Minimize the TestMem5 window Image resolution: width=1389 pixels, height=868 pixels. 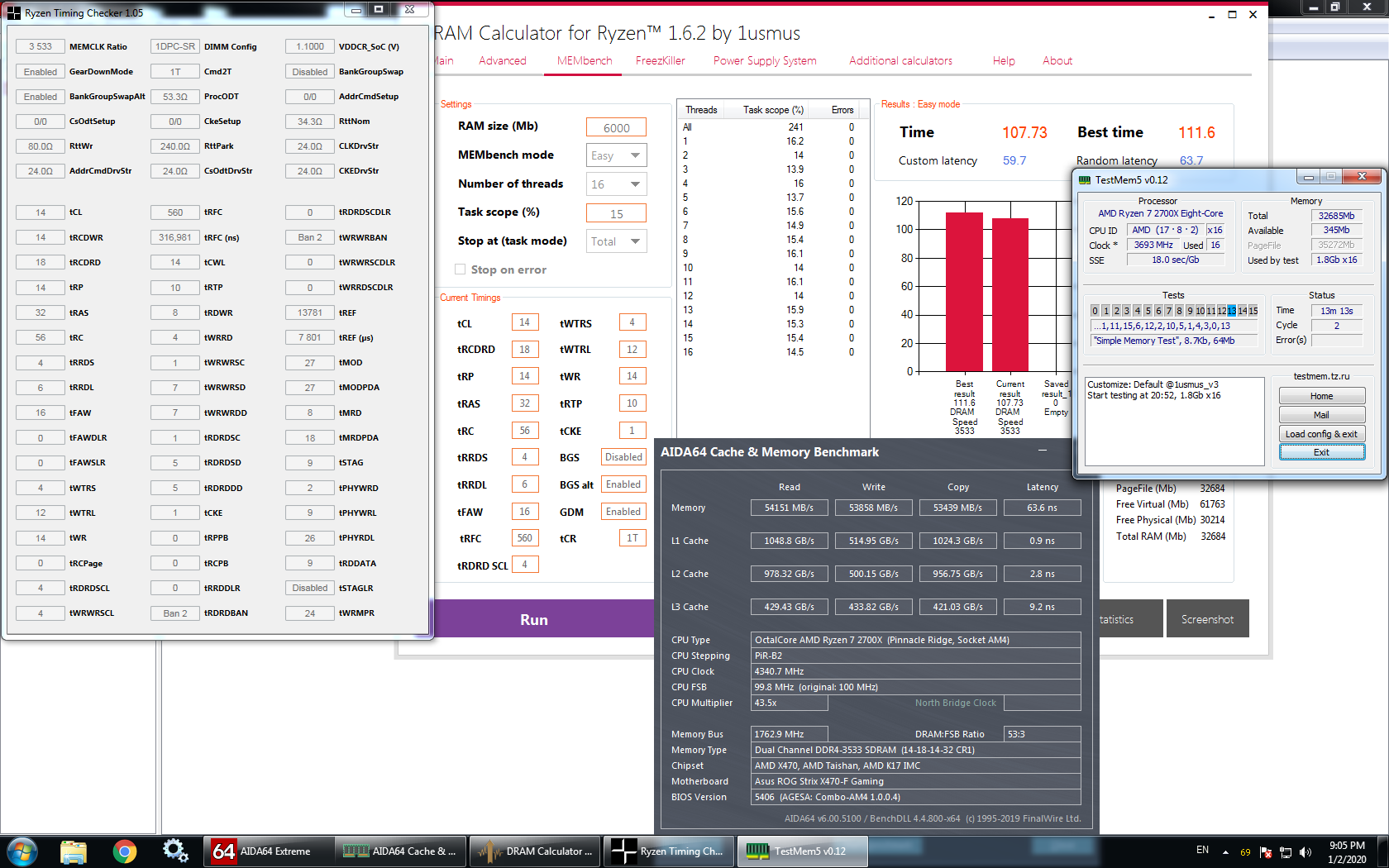pos(1308,176)
